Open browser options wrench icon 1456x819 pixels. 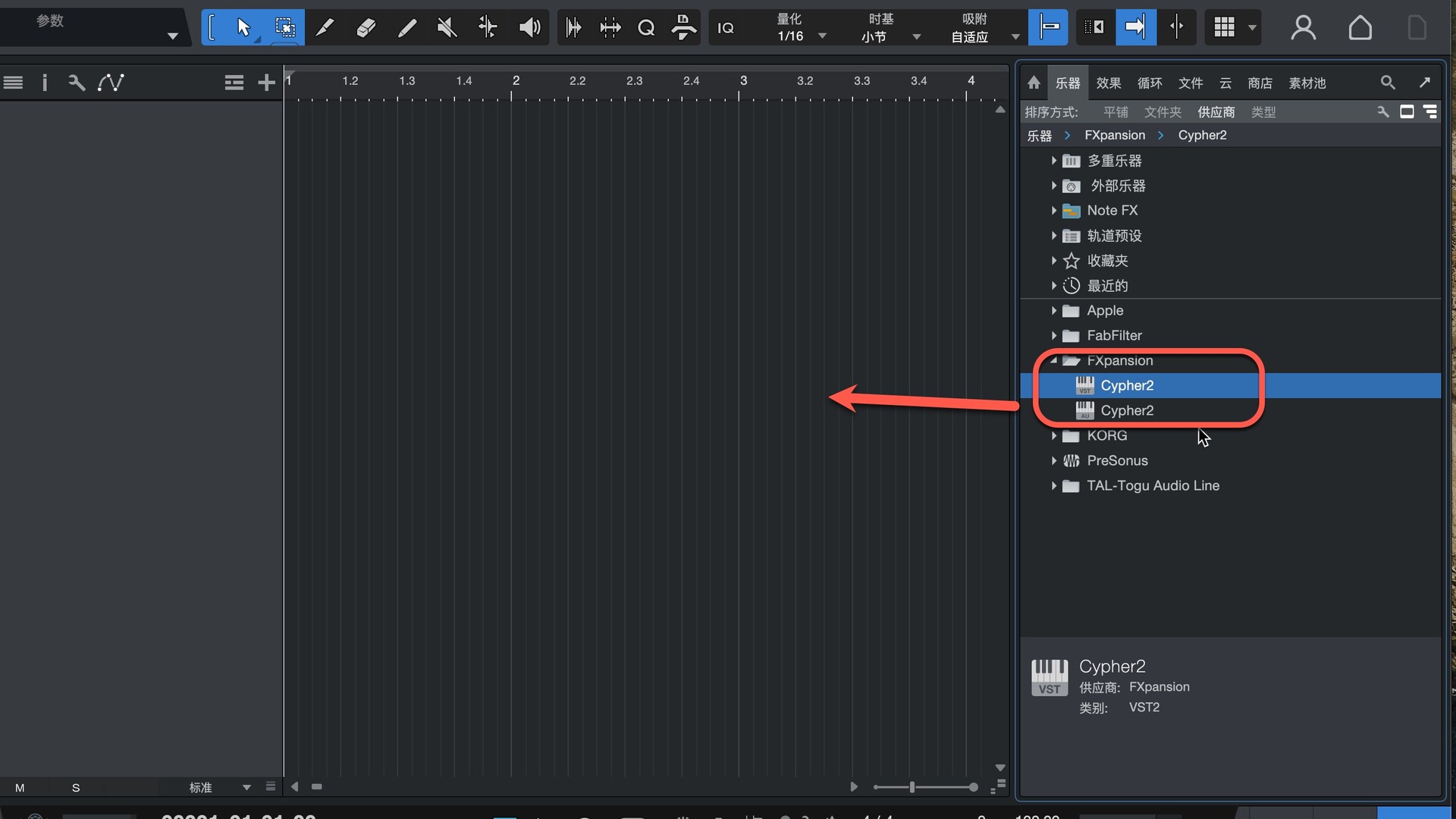1383,112
